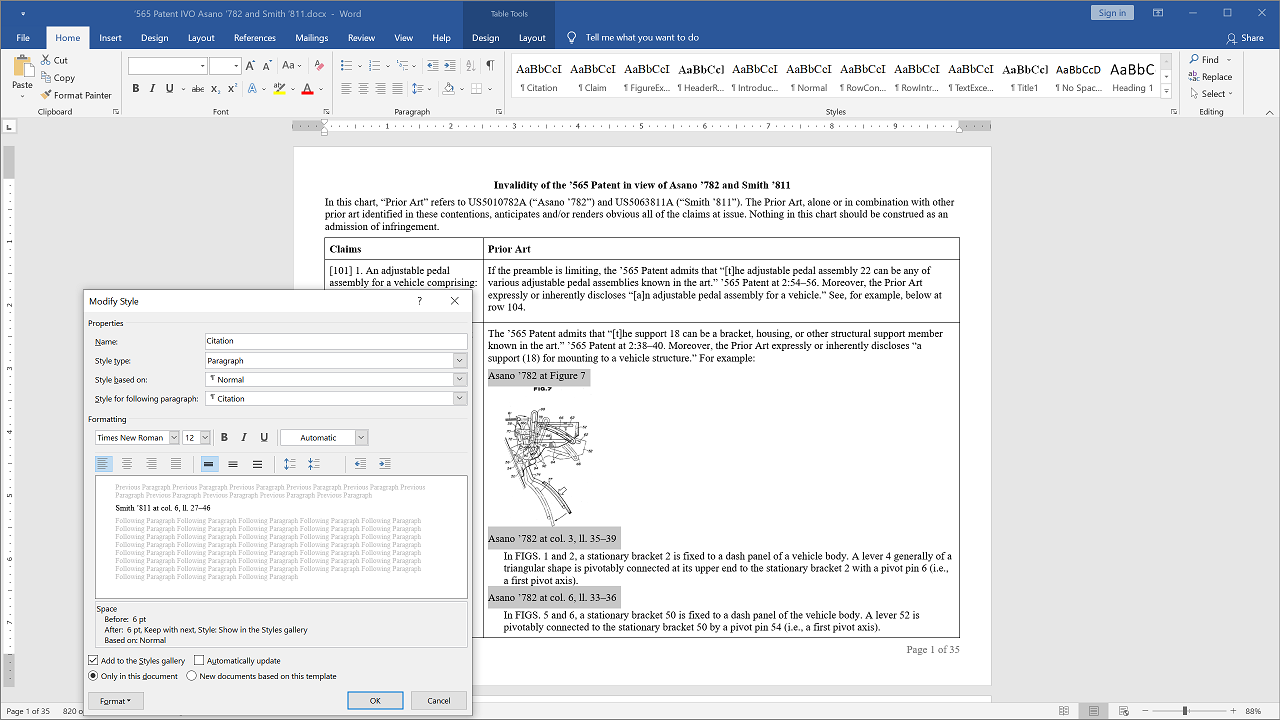1280x720 pixels.
Task: Click the Increase Indent ribbon icon
Action: (x=450, y=66)
